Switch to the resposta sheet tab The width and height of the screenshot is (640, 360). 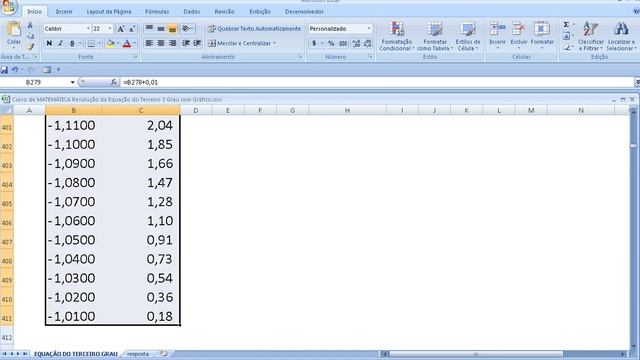[138, 354]
